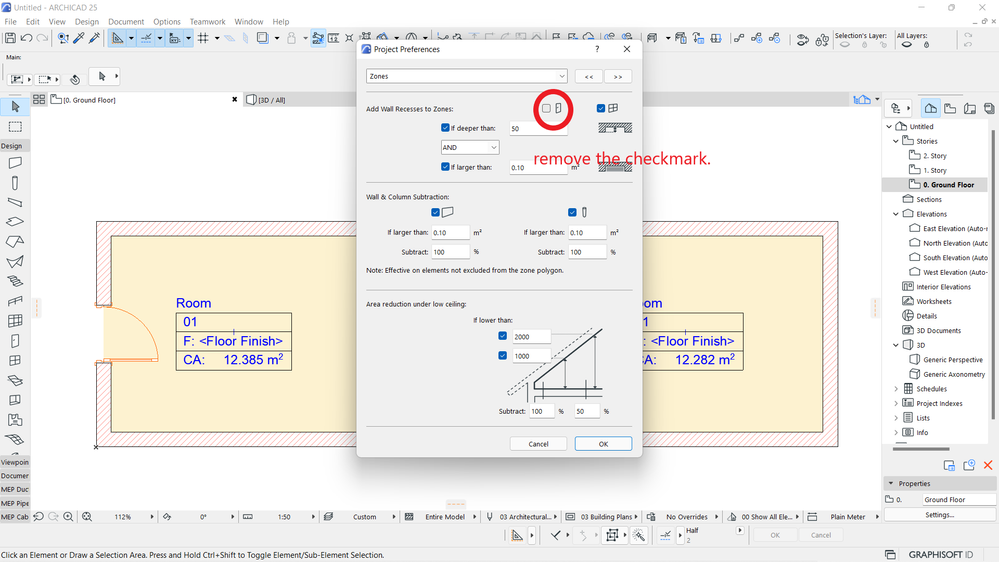Image resolution: width=999 pixels, height=562 pixels.
Task: Toggle the 2000 low ceiling checkbox
Action: (x=503, y=336)
